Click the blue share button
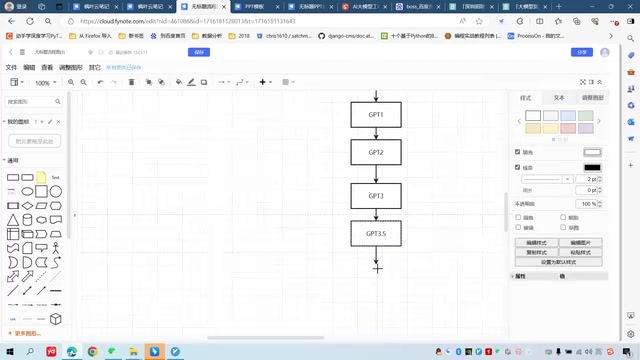 [582, 52]
